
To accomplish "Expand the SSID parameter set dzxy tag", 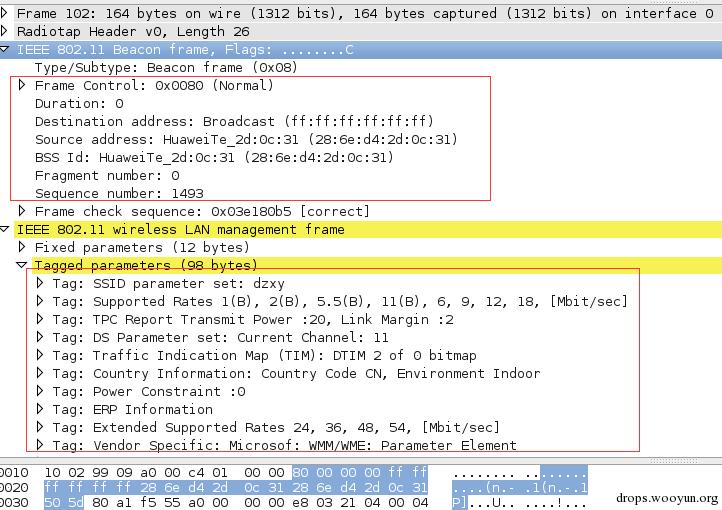I will (40, 283).
